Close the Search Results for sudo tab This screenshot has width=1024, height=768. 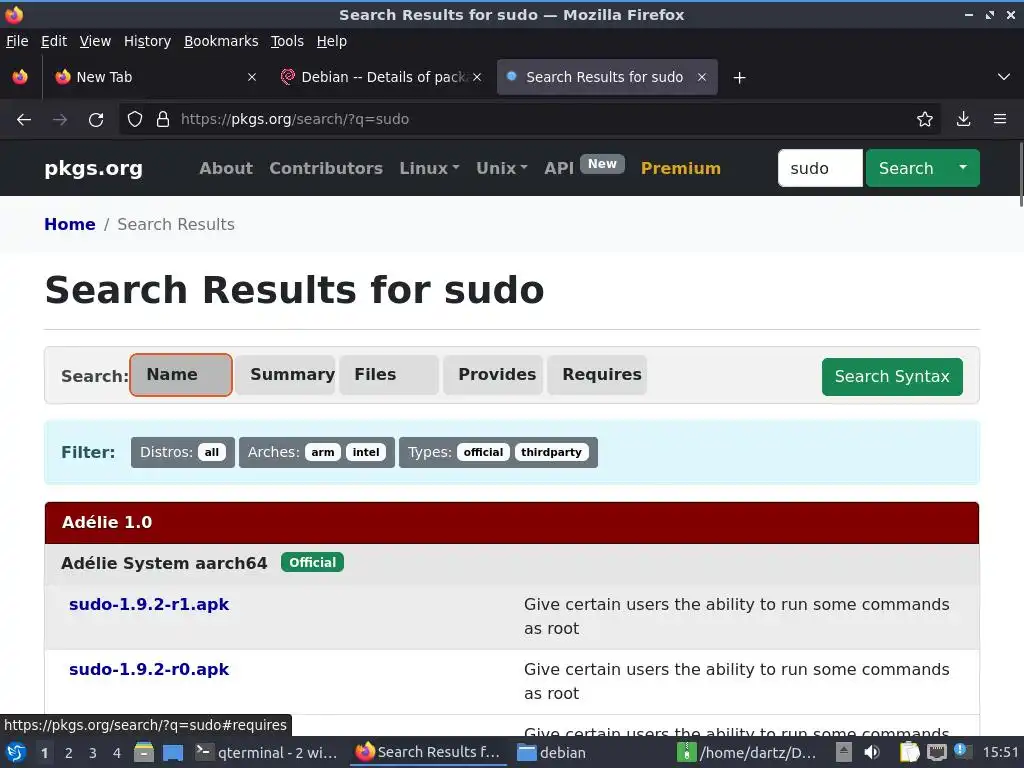[702, 77]
